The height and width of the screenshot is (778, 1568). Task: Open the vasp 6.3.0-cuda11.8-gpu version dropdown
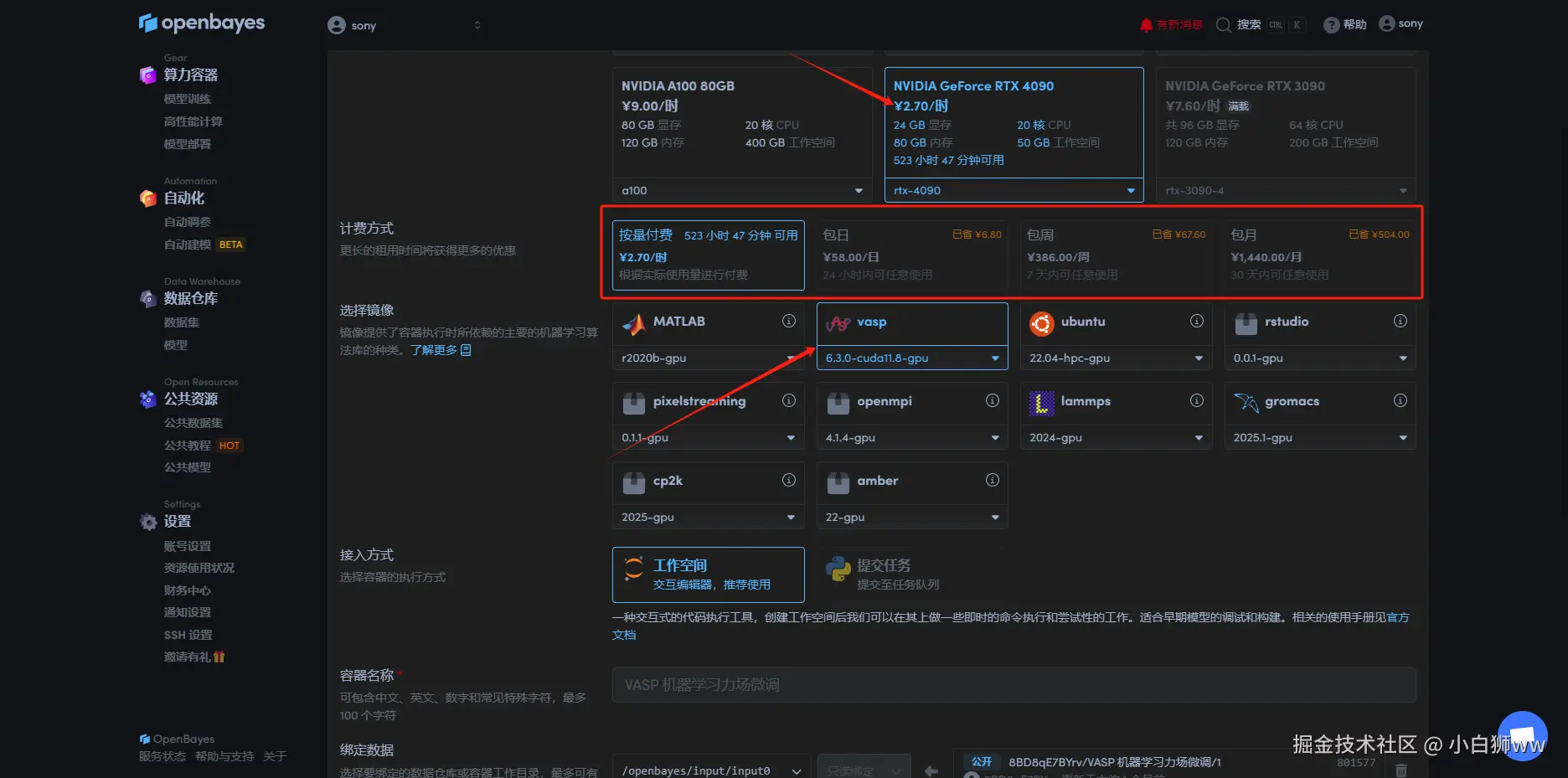pos(912,358)
